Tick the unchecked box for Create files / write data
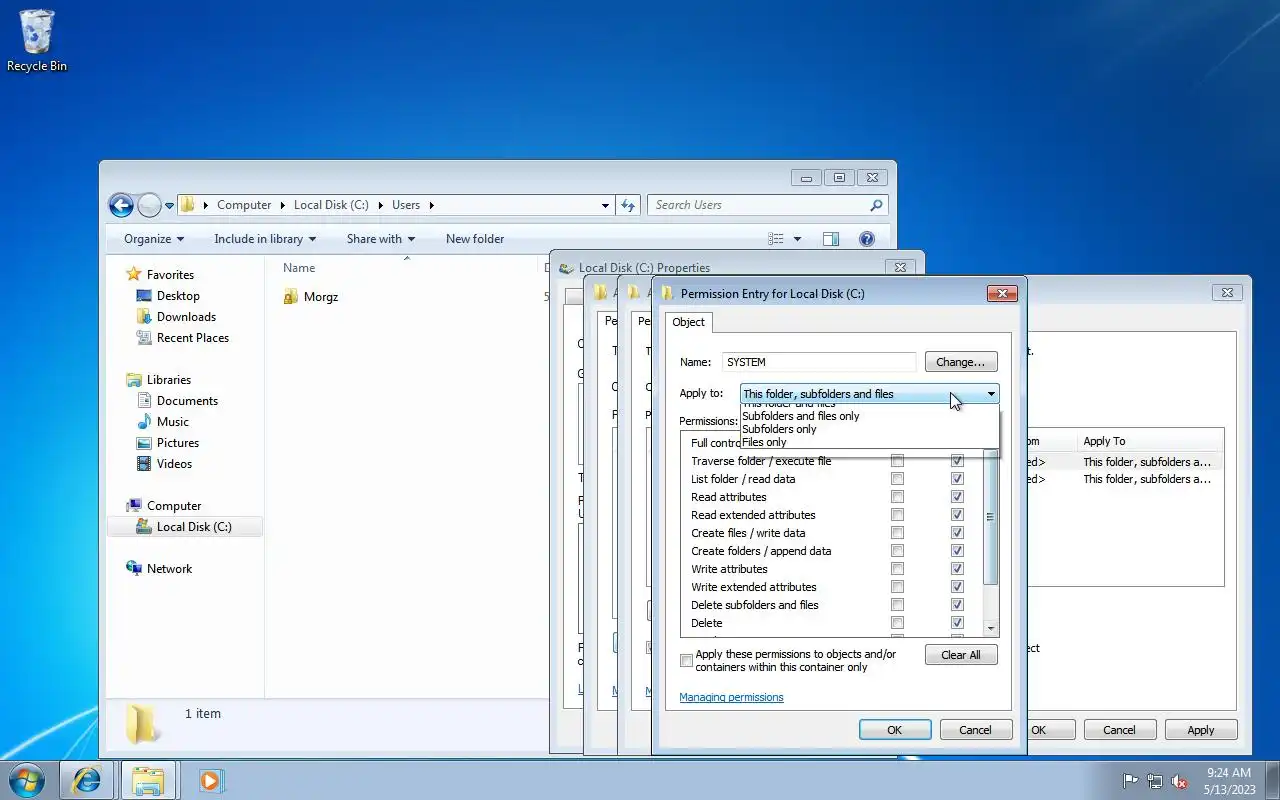1280x800 pixels. pos(897,533)
